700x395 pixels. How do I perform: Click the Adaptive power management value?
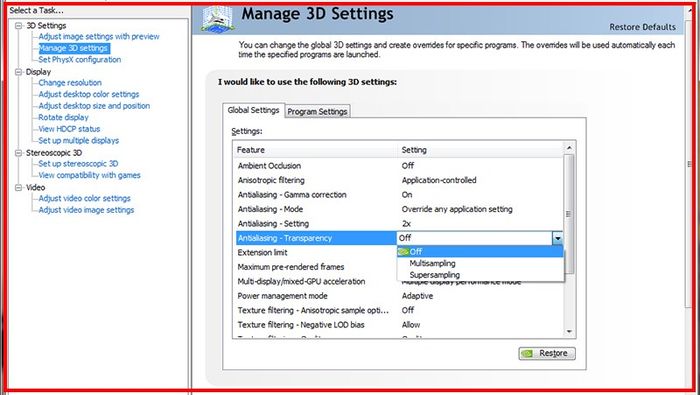[417, 296]
